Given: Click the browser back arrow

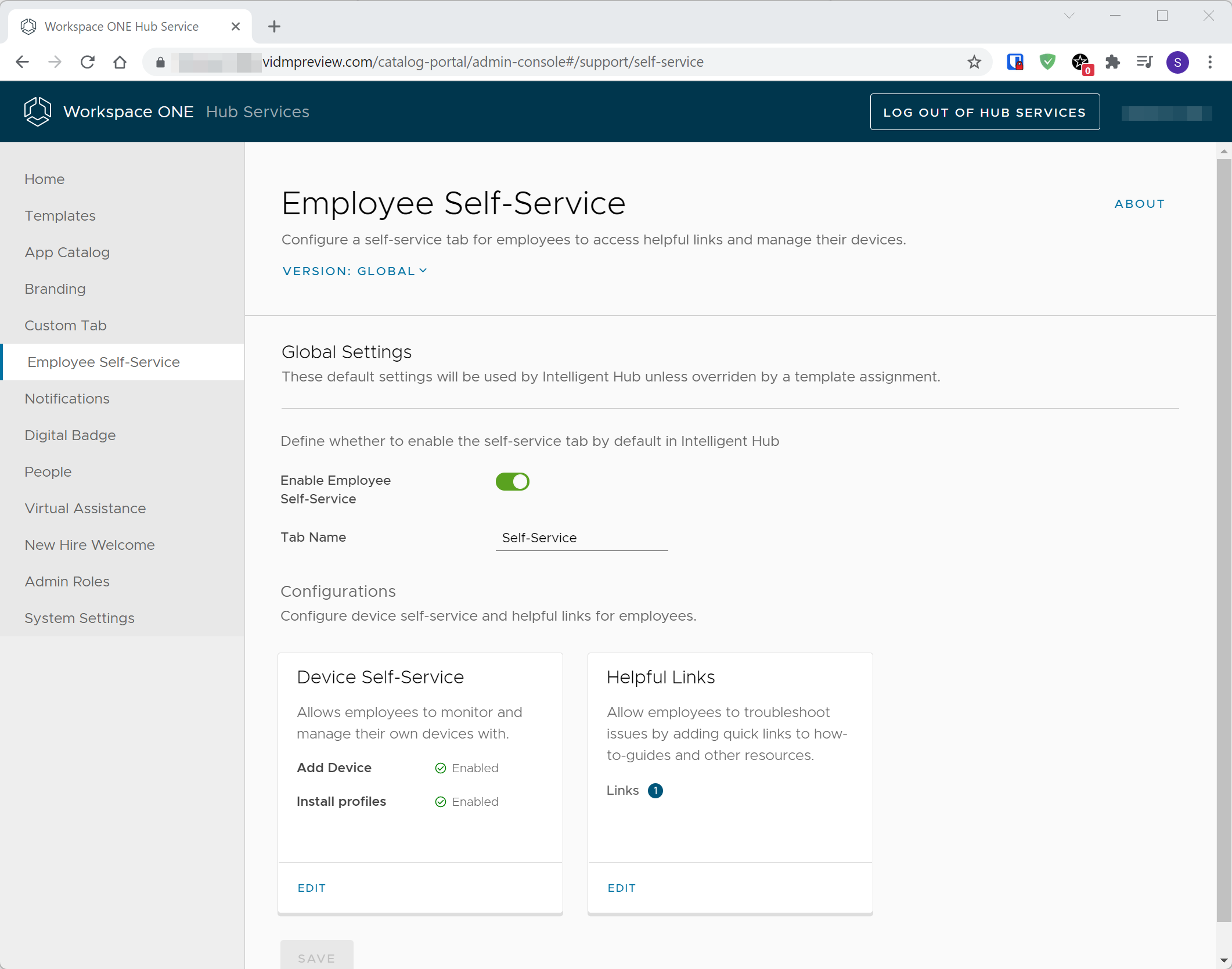Looking at the screenshot, I should pos(22,62).
